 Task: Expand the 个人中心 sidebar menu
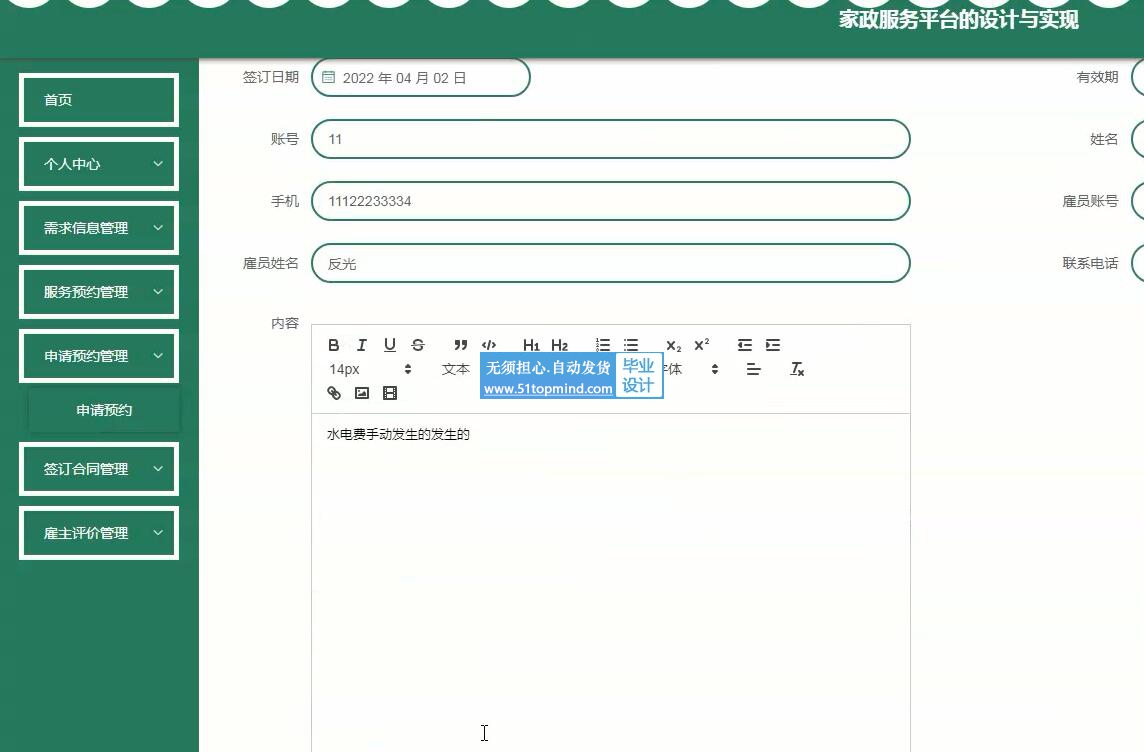click(99, 164)
